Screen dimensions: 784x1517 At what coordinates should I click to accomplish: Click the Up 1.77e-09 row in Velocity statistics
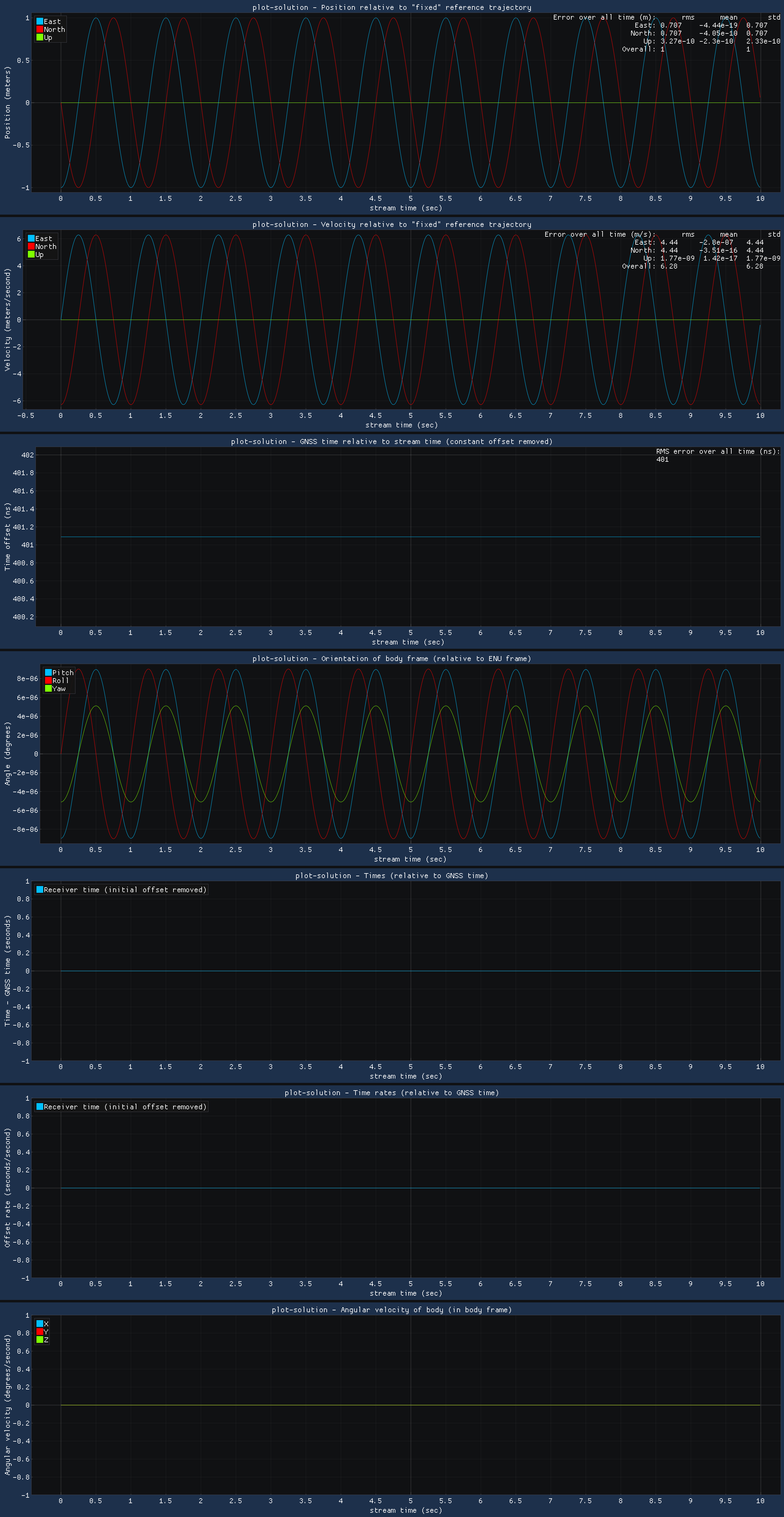[712, 258]
